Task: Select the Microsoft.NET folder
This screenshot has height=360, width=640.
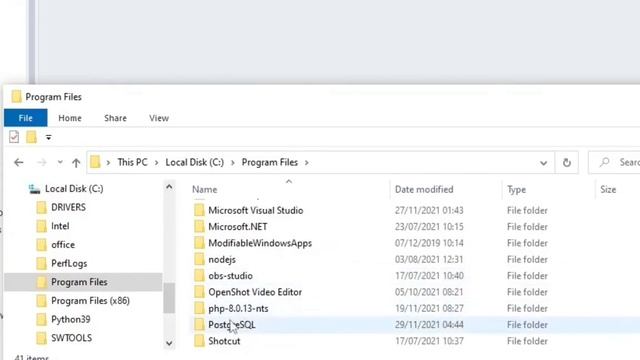Action: click(238, 227)
